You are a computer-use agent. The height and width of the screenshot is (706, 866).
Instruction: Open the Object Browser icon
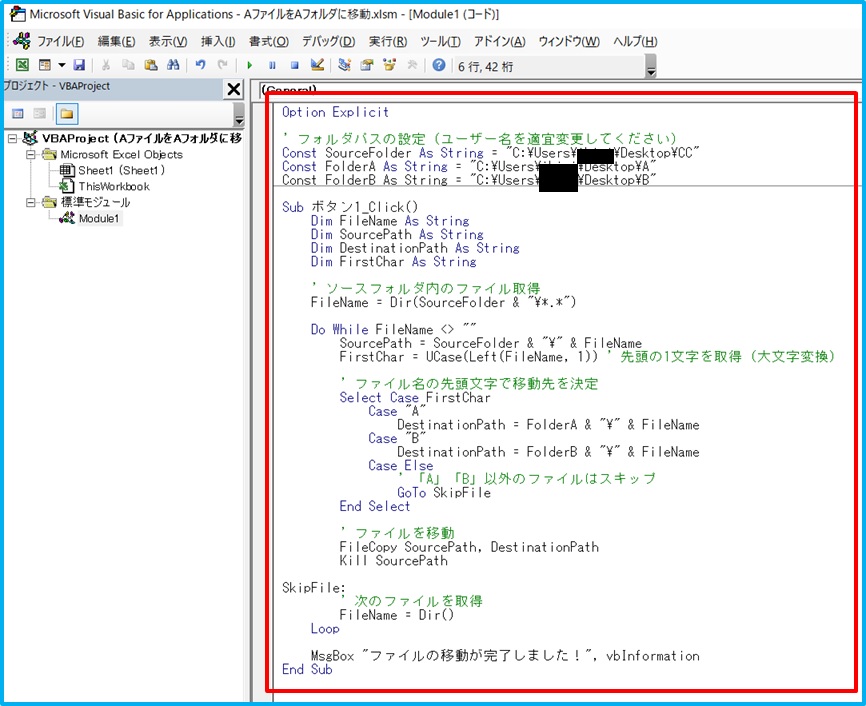point(389,65)
